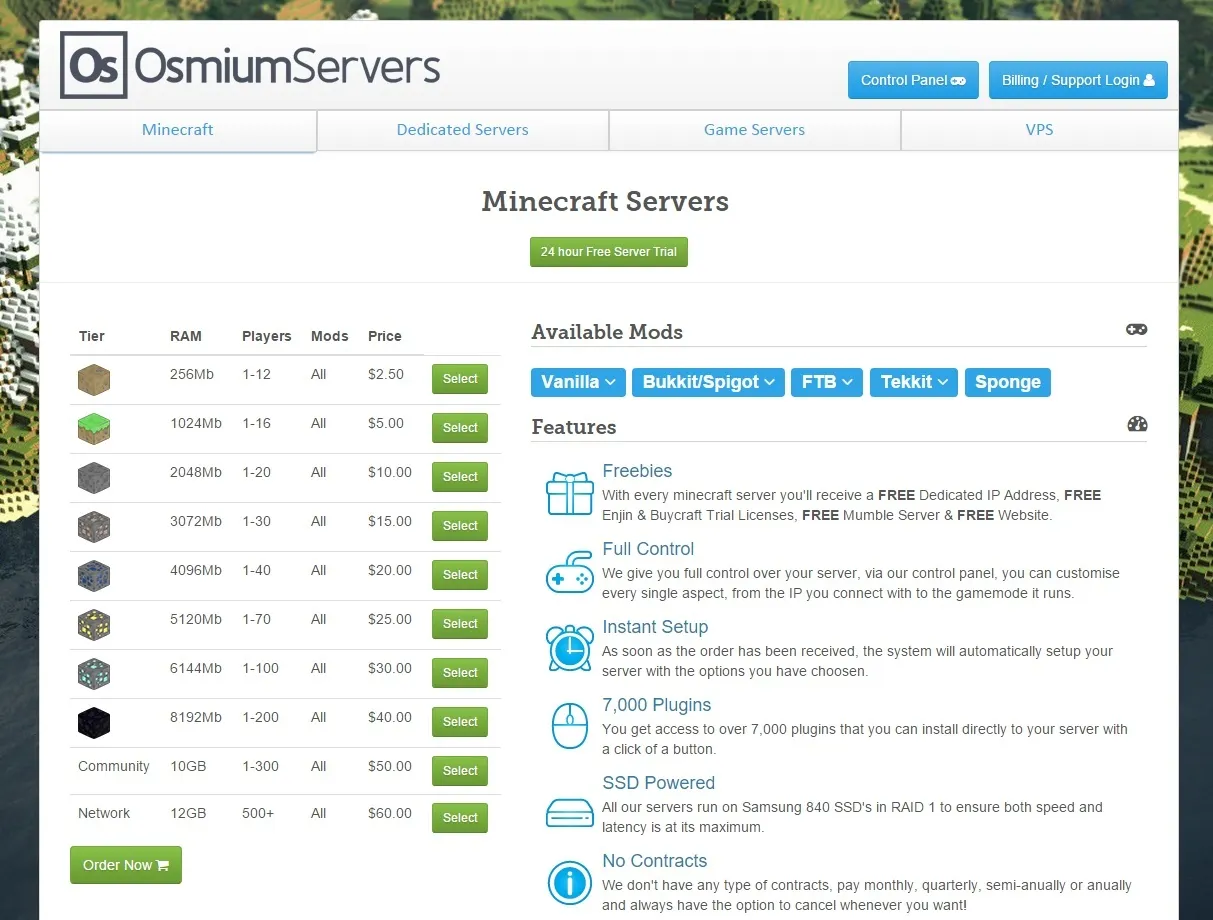Expand the Bukkit/Spigot dropdown

pyautogui.click(x=708, y=382)
